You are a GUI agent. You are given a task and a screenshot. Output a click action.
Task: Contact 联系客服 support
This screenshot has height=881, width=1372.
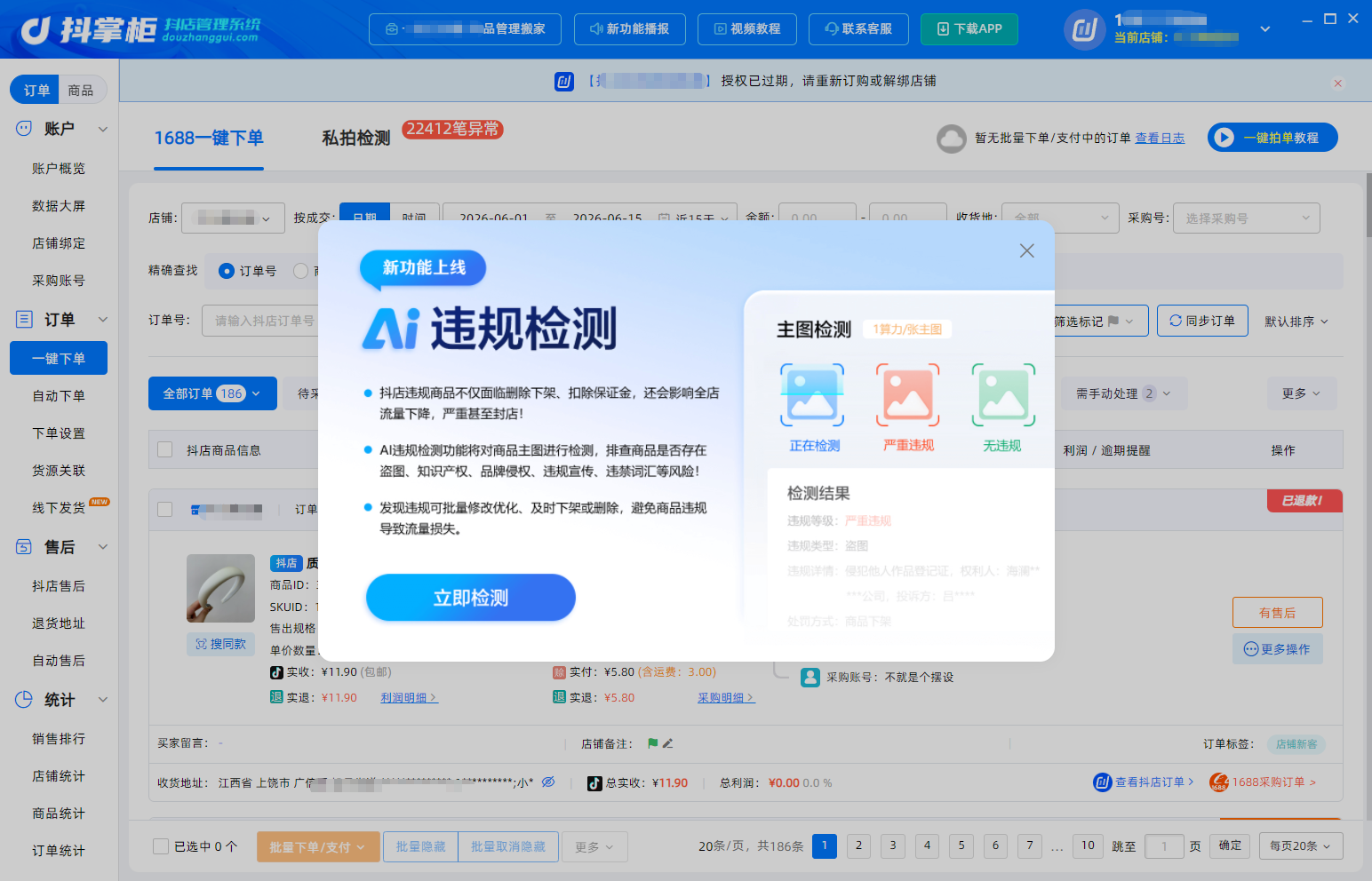[858, 29]
